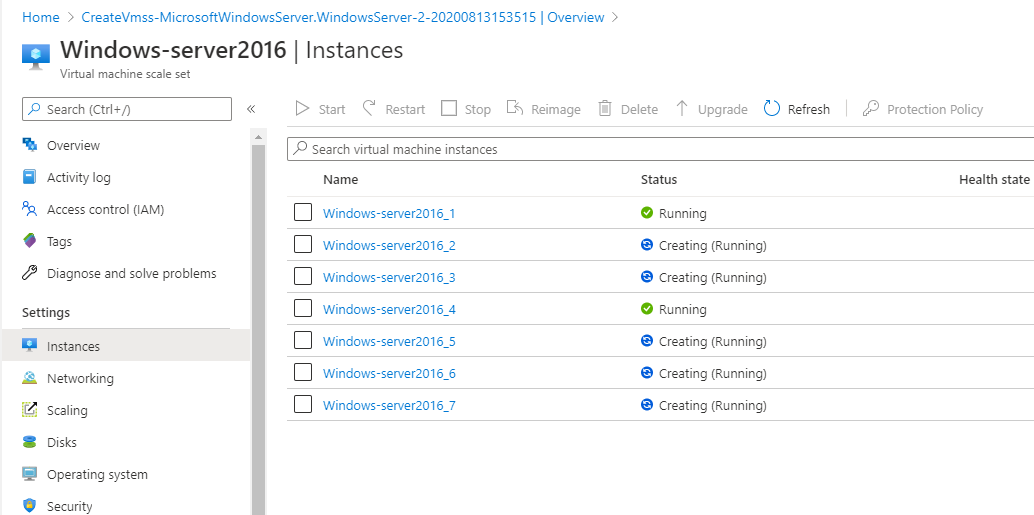Click the blue Creating status icon for Windows-server2016_2
Image resolution: width=1034 pixels, height=515 pixels.
[647, 245]
